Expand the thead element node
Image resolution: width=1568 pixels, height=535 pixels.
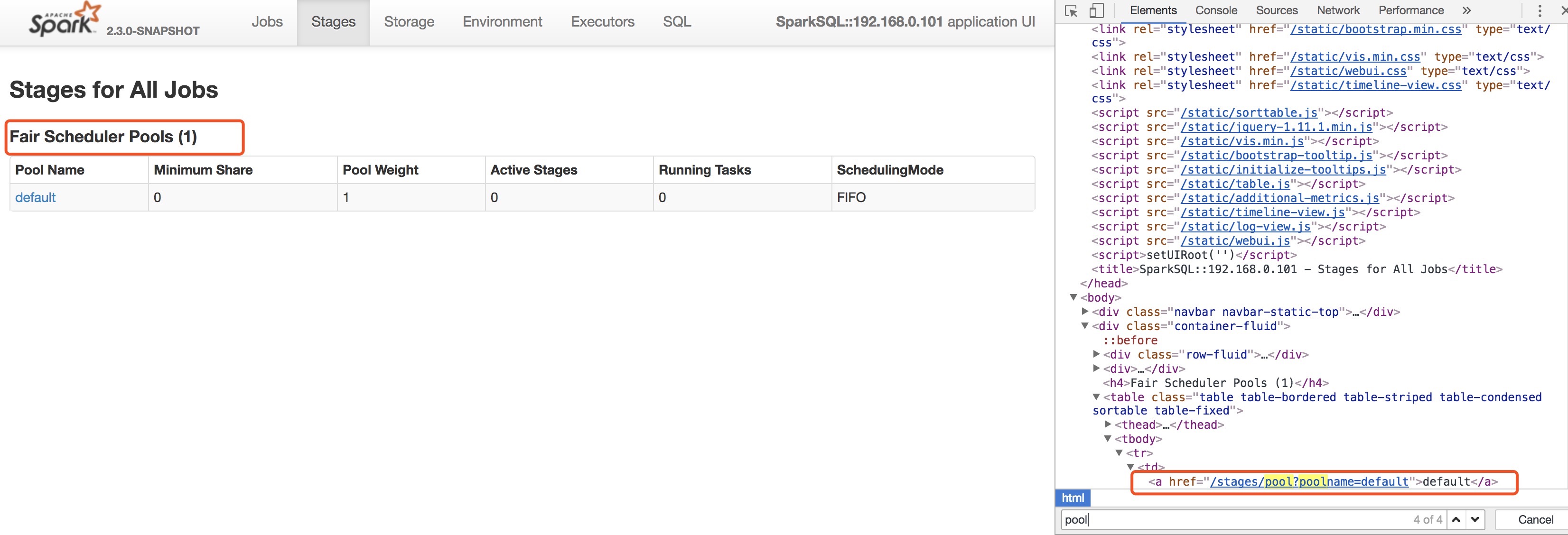pyautogui.click(x=1108, y=425)
